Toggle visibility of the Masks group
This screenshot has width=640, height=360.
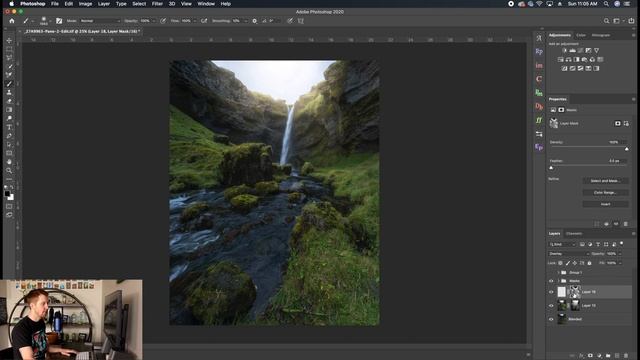pyautogui.click(x=551, y=281)
